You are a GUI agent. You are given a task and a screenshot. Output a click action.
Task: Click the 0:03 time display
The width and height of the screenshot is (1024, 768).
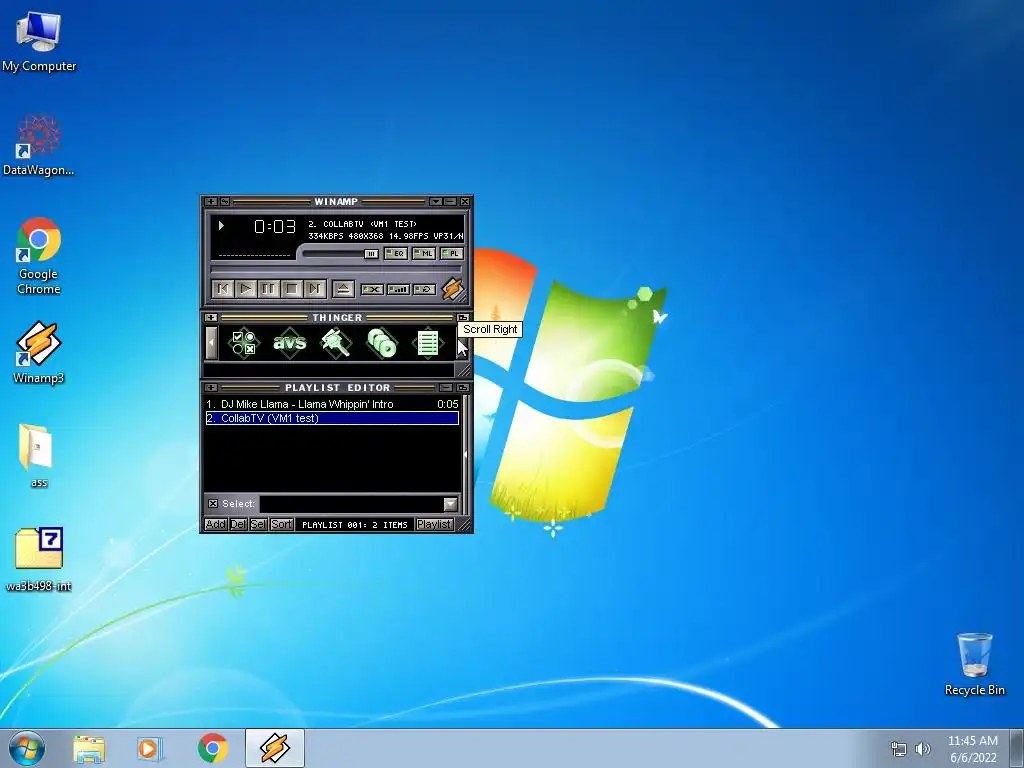(x=275, y=227)
